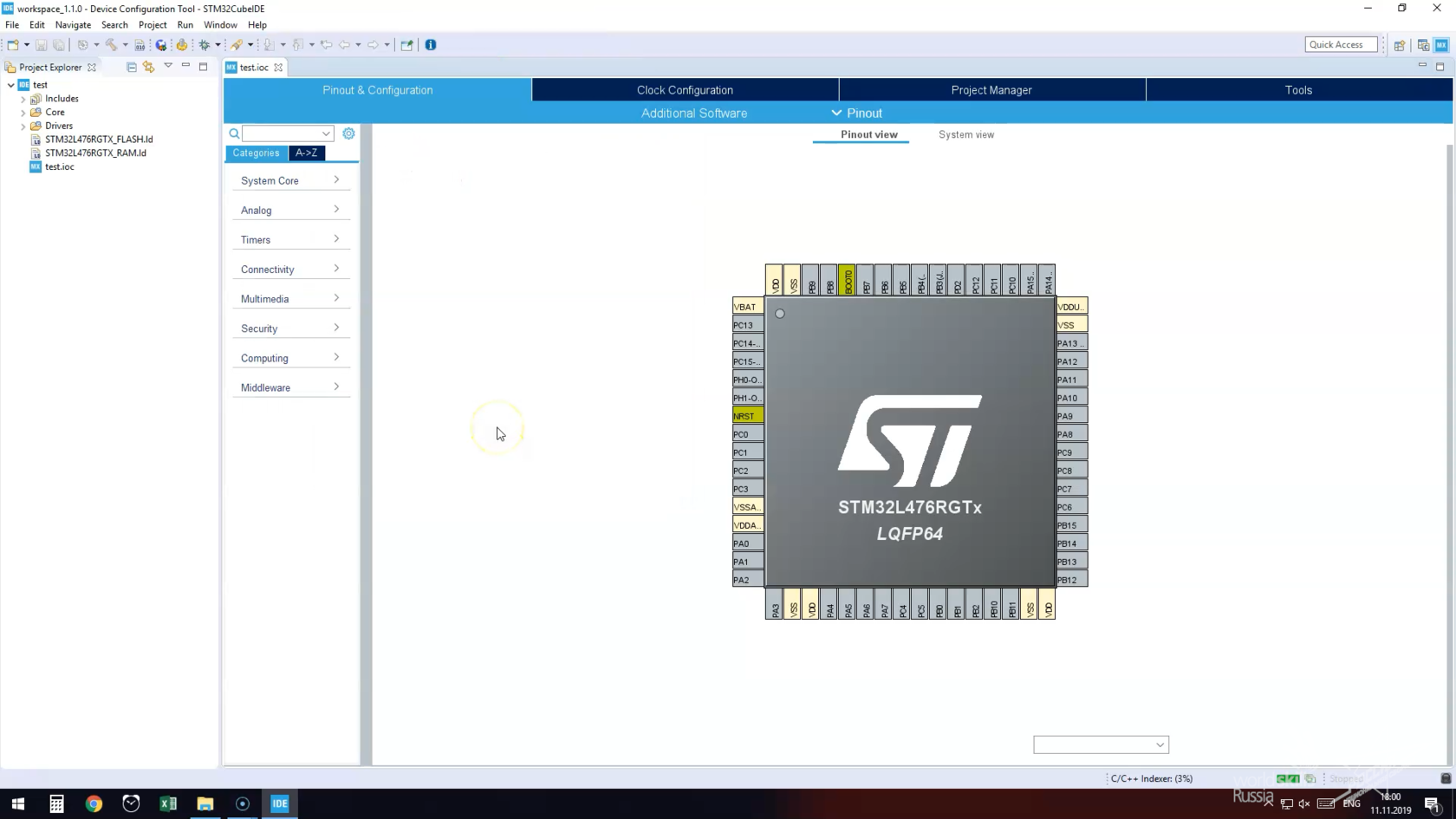Click the Save All toolbar icon
The height and width of the screenshot is (819, 1456).
[58, 44]
